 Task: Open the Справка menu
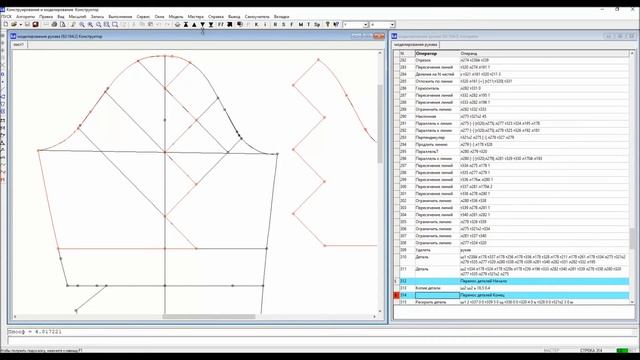pyautogui.click(x=216, y=17)
